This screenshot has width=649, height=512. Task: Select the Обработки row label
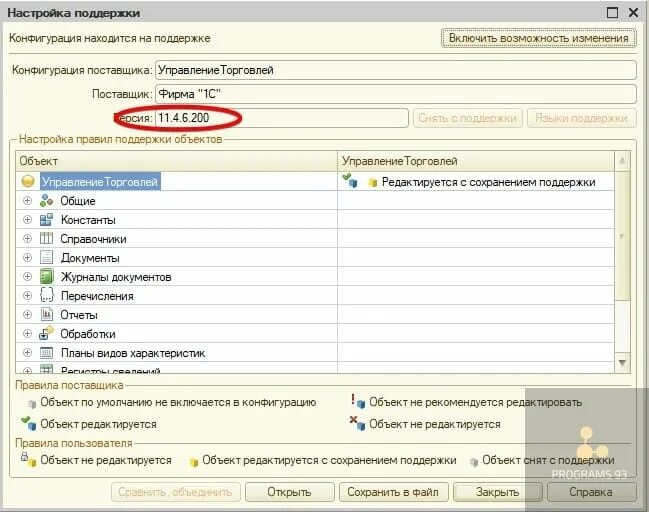coord(88,334)
